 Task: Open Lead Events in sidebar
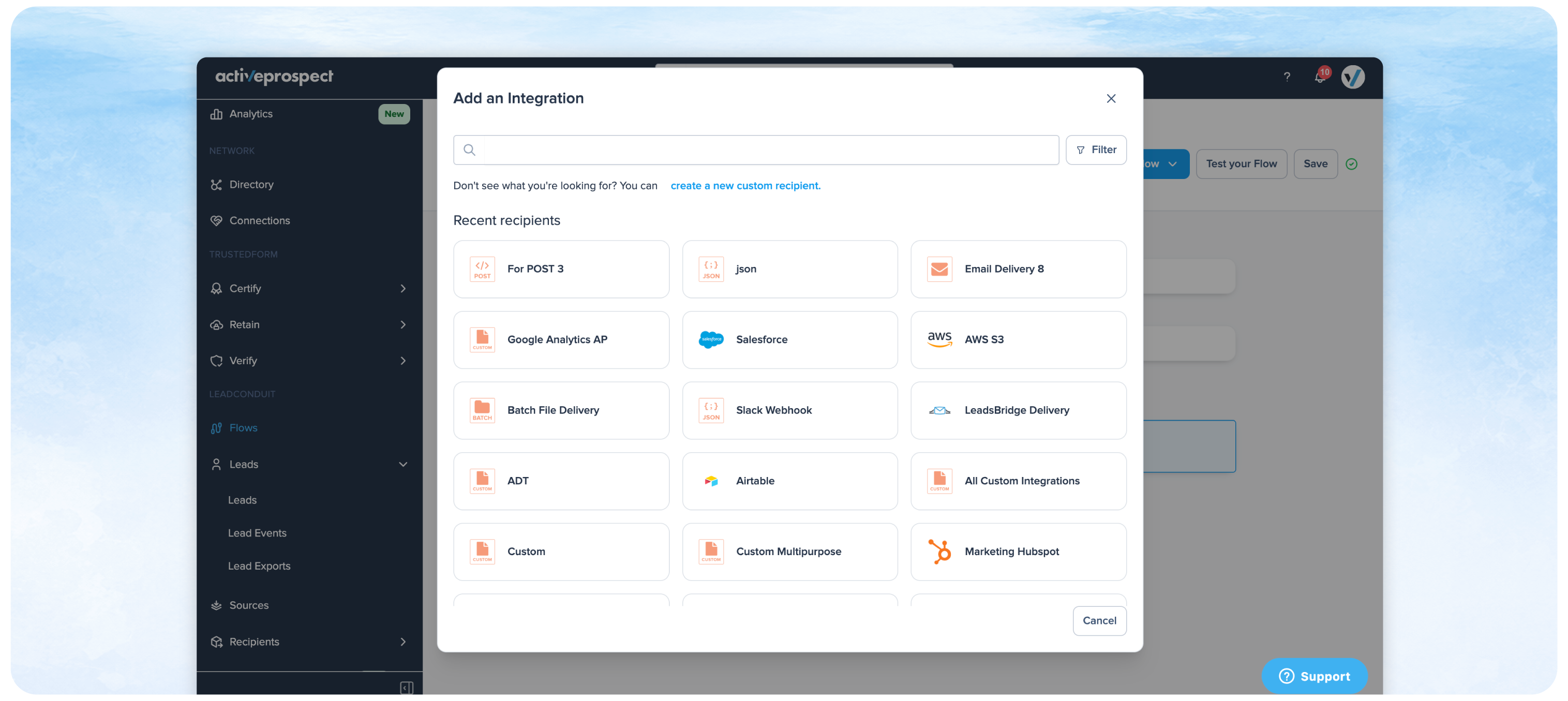tap(257, 533)
